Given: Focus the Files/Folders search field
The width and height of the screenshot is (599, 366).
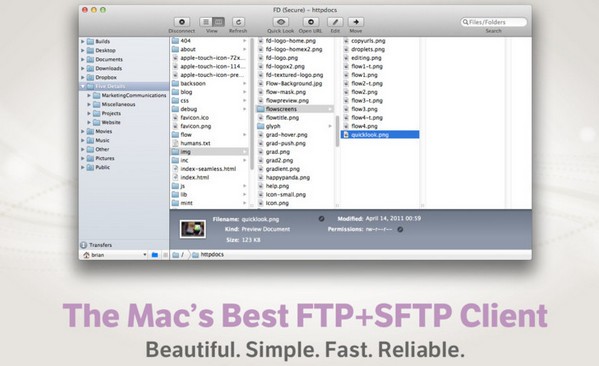Looking at the screenshot, I should pyautogui.click(x=494, y=22).
